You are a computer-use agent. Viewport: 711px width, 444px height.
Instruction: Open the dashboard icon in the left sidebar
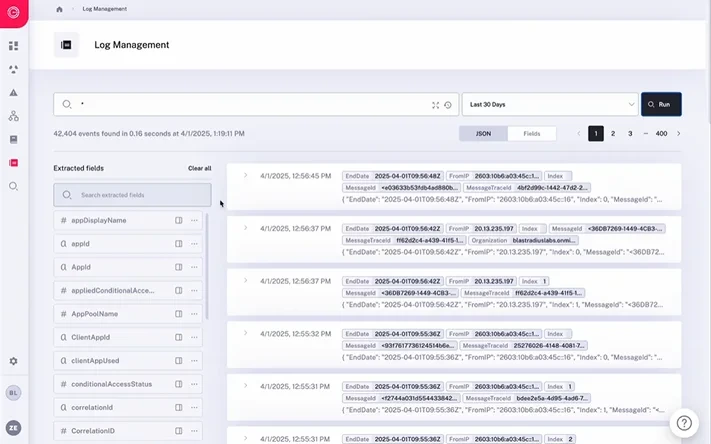(14, 46)
